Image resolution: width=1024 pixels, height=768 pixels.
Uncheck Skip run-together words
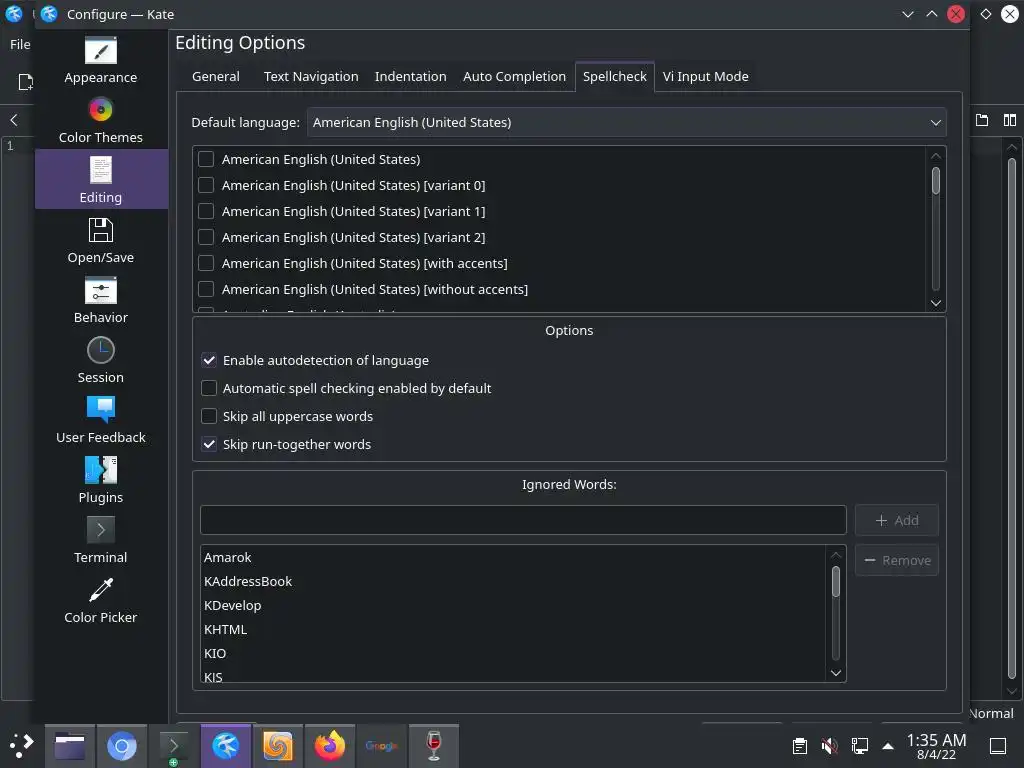point(209,445)
